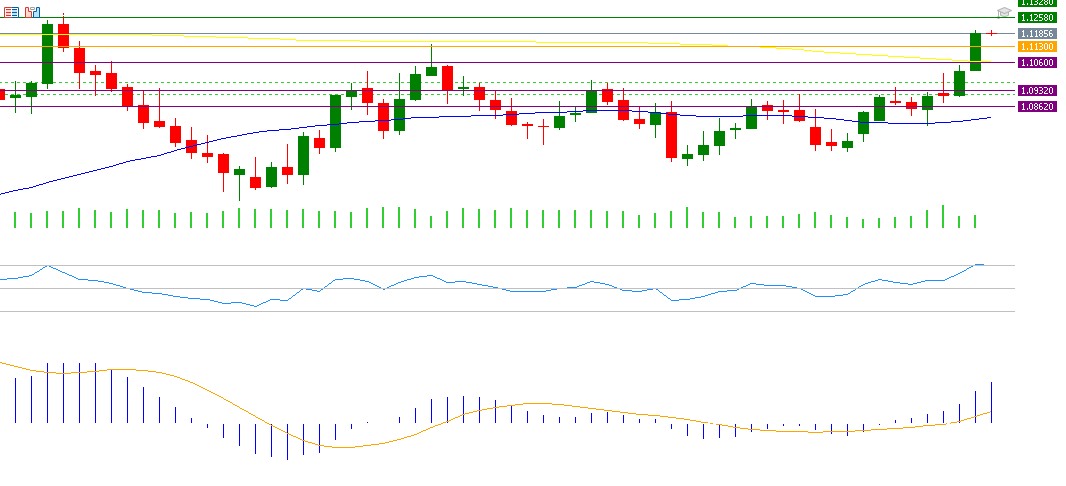The image size is (1066, 486).
Task: Select the 1.09320 purple level label
Action: (x=1038, y=90)
